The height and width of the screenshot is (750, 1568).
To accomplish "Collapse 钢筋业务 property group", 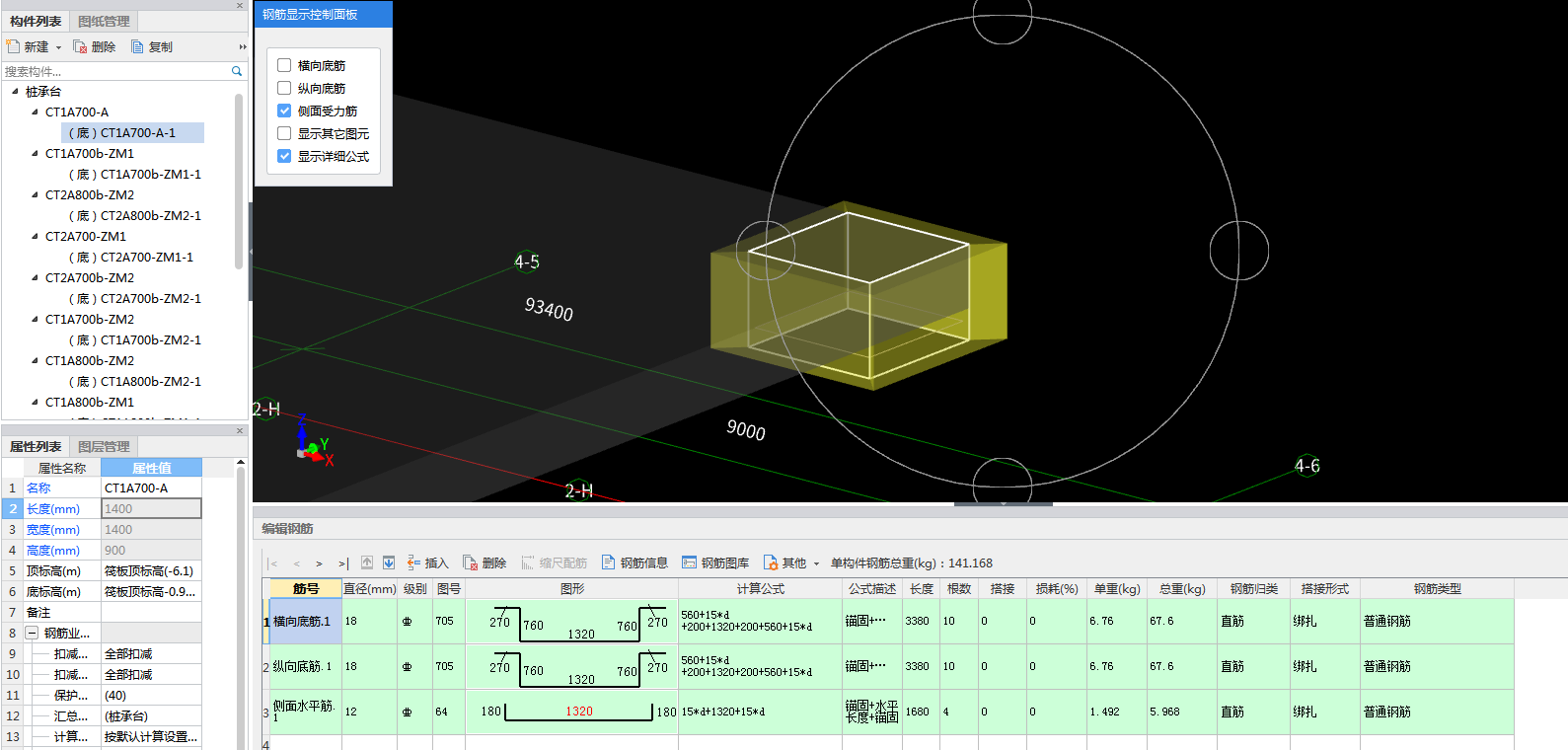I will (32, 633).
